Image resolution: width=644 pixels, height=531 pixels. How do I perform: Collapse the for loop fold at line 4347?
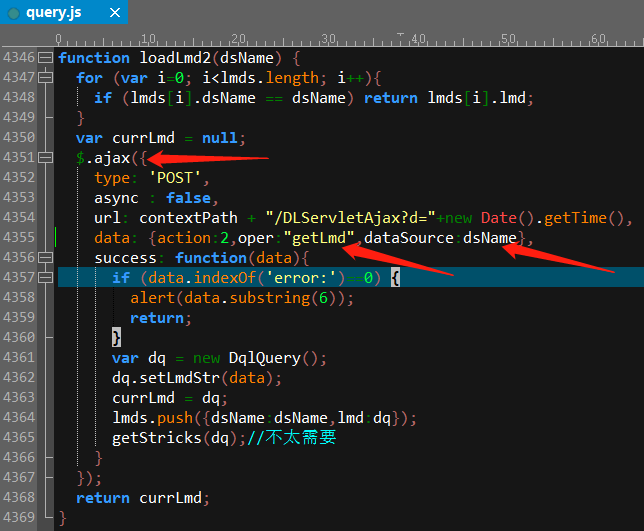[x=45, y=77]
